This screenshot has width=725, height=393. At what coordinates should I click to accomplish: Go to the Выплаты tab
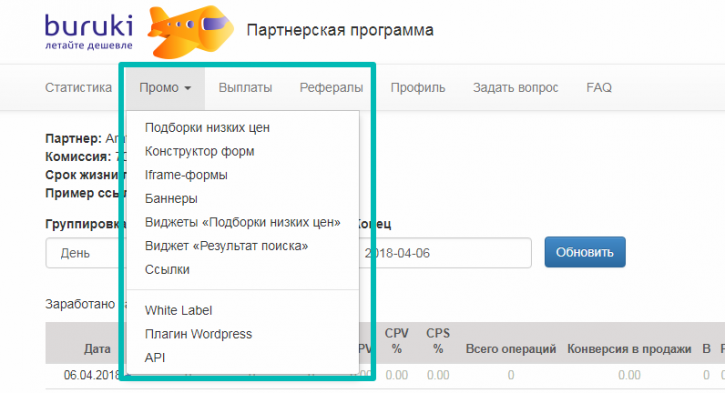coord(245,87)
